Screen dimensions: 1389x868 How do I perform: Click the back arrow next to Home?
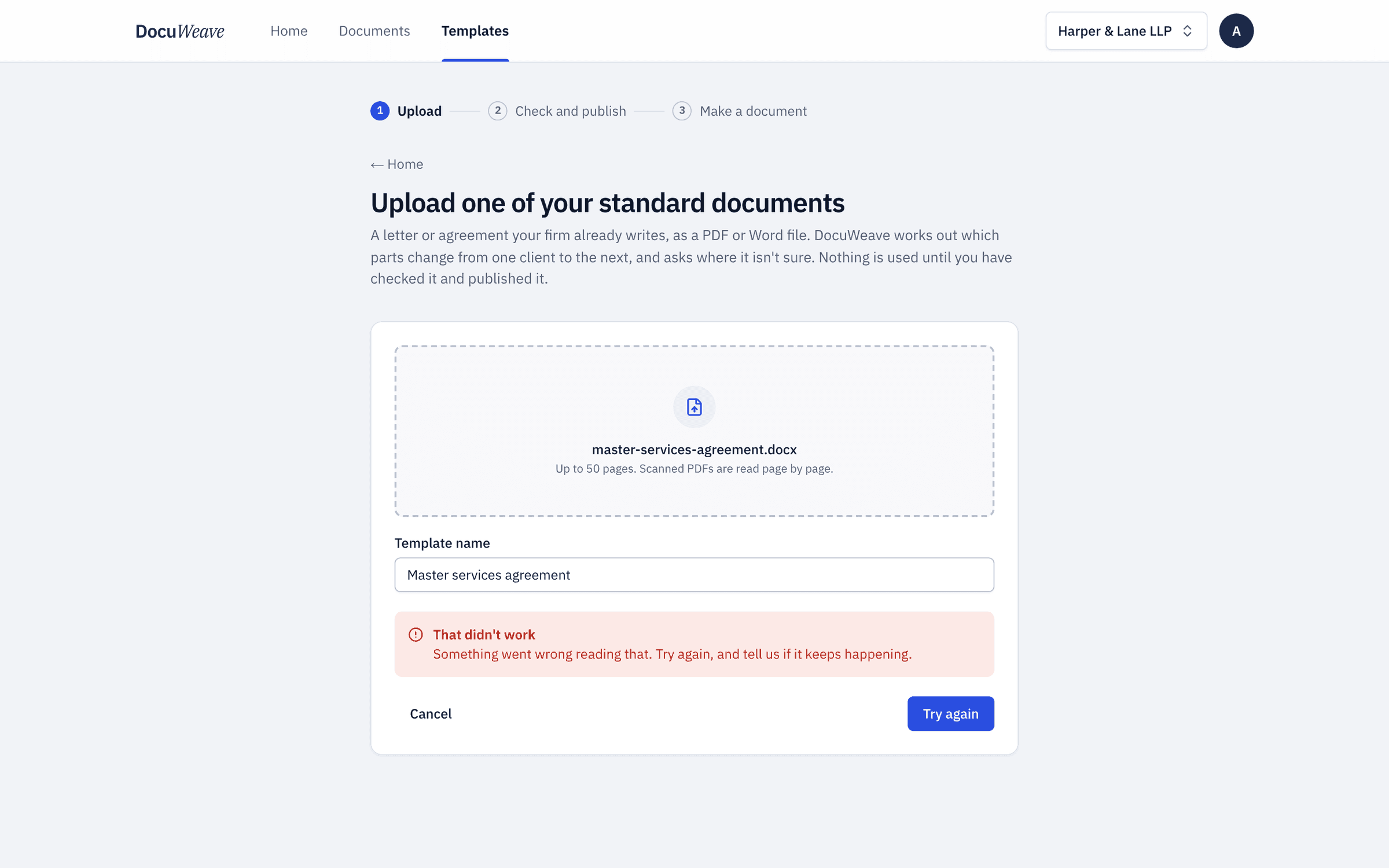tap(377, 165)
